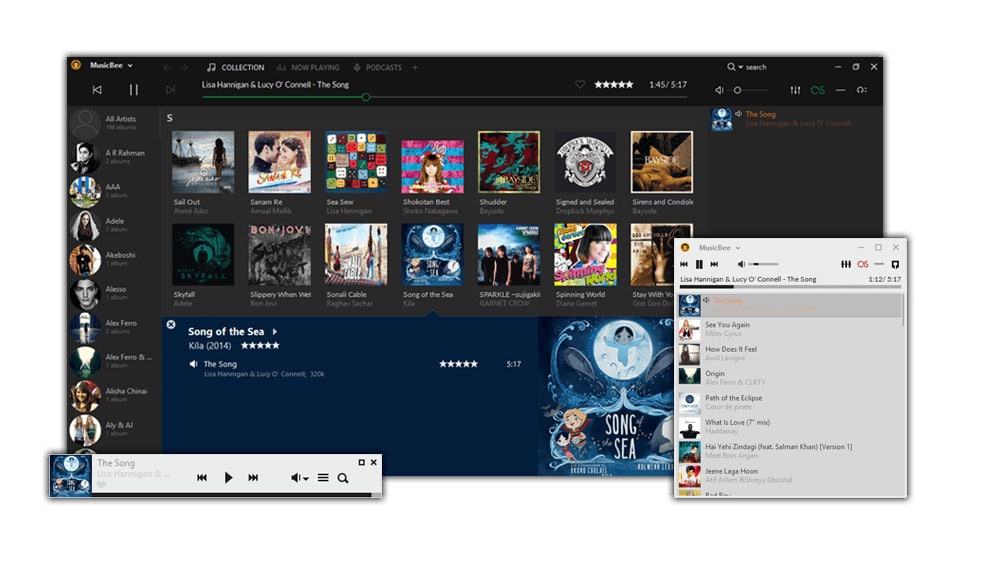This screenshot has height=562, width=1000.
Task: Expand the Song of the Sea title arrow
Action: coord(275,332)
